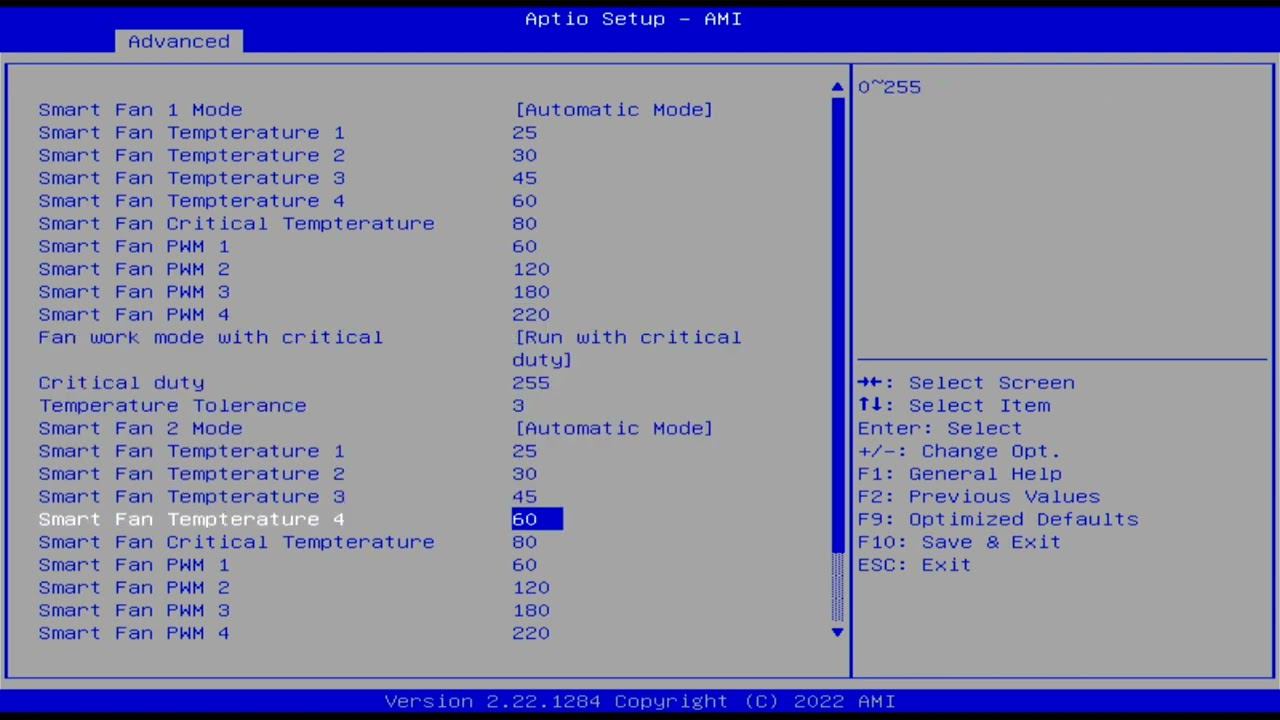Click the Select Item key hint

[954, 405]
